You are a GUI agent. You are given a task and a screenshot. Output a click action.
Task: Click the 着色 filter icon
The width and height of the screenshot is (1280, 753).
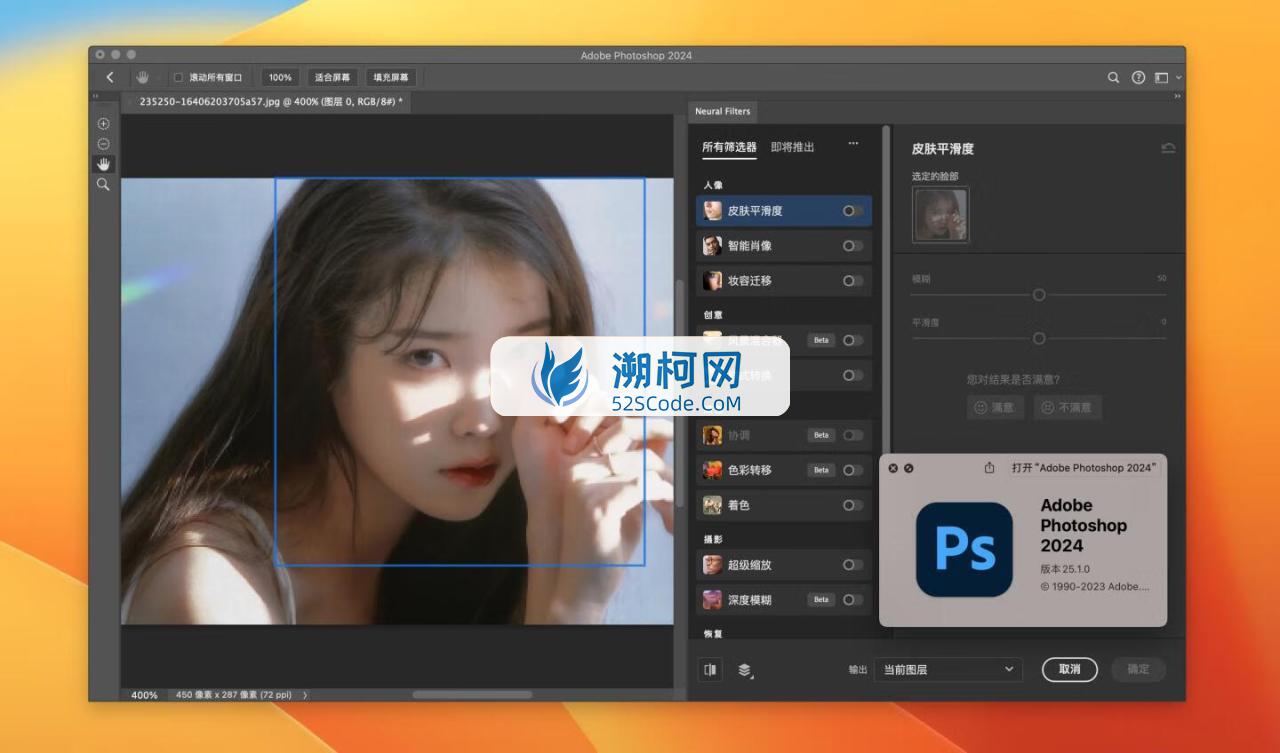712,505
